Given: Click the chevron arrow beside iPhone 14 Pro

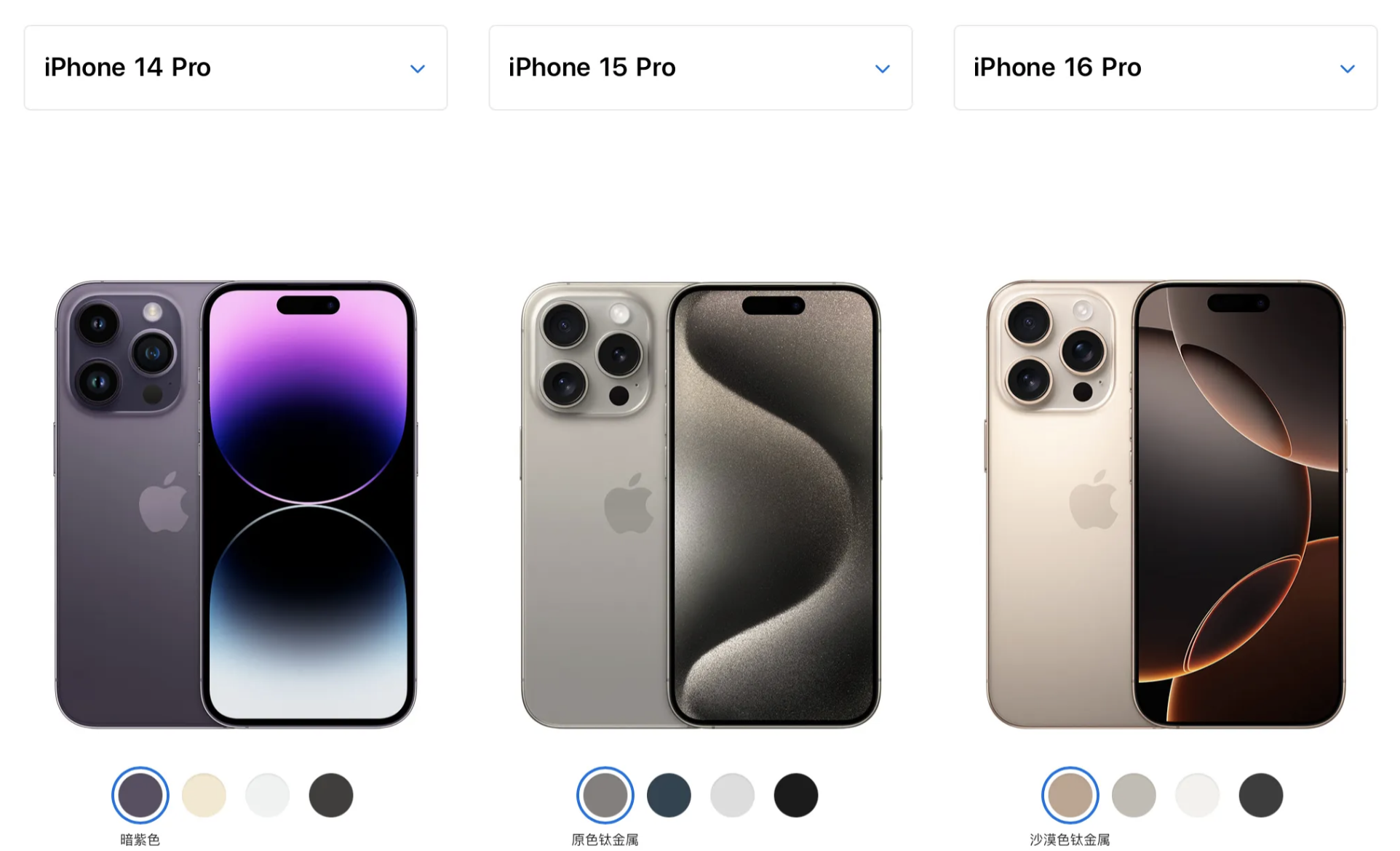Looking at the screenshot, I should (418, 69).
